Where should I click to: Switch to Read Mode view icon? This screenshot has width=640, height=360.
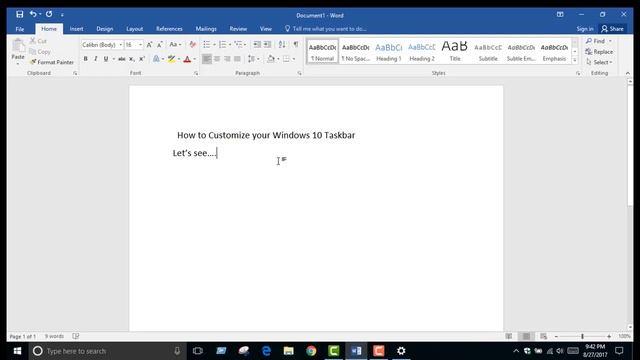pyautogui.click(x=509, y=336)
